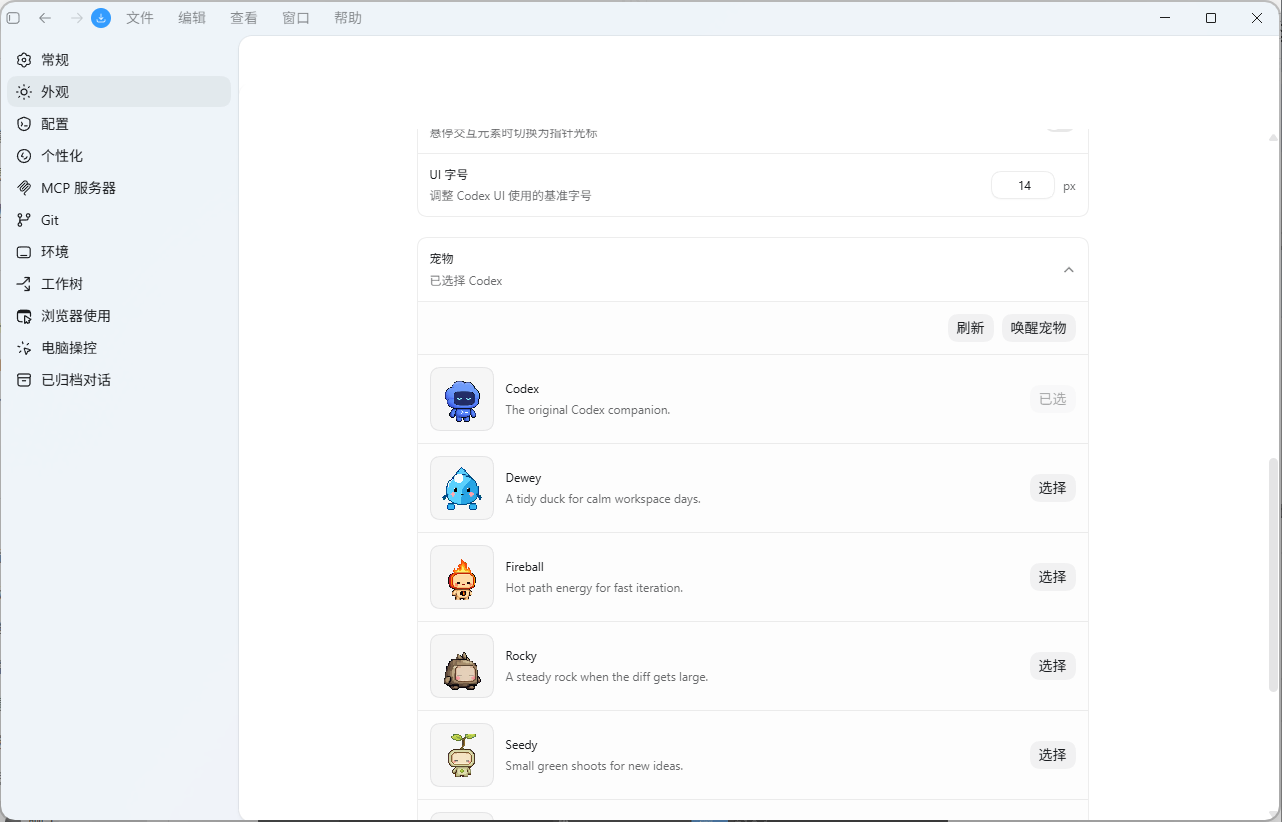Click the 电脑操控 cursor icon
This screenshot has width=1282, height=822.
(x=24, y=348)
